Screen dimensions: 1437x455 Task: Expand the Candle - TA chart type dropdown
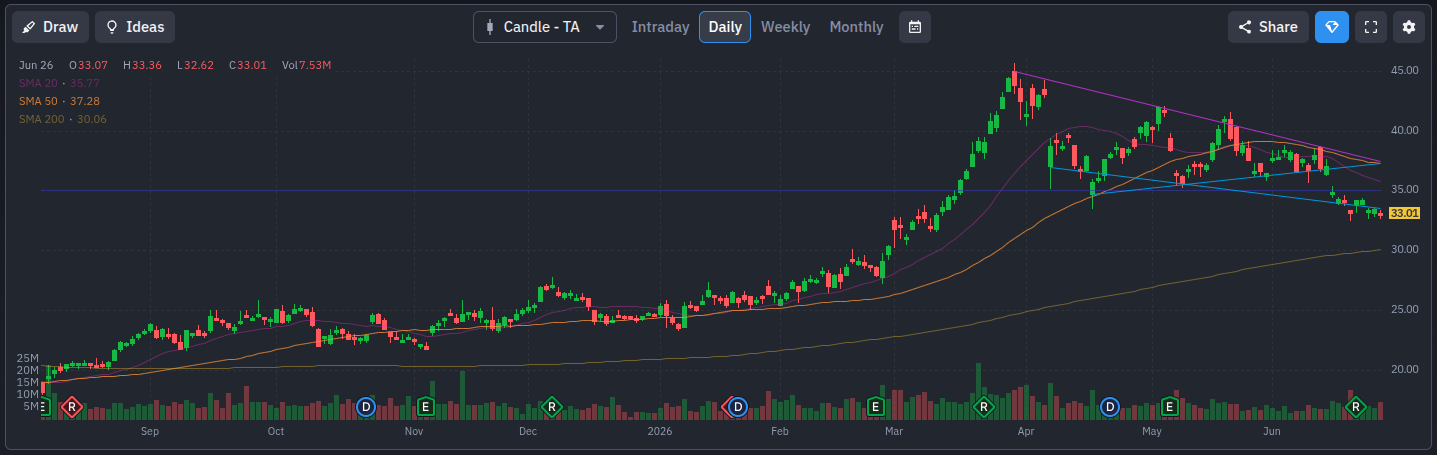pyautogui.click(x=545, y=27)
